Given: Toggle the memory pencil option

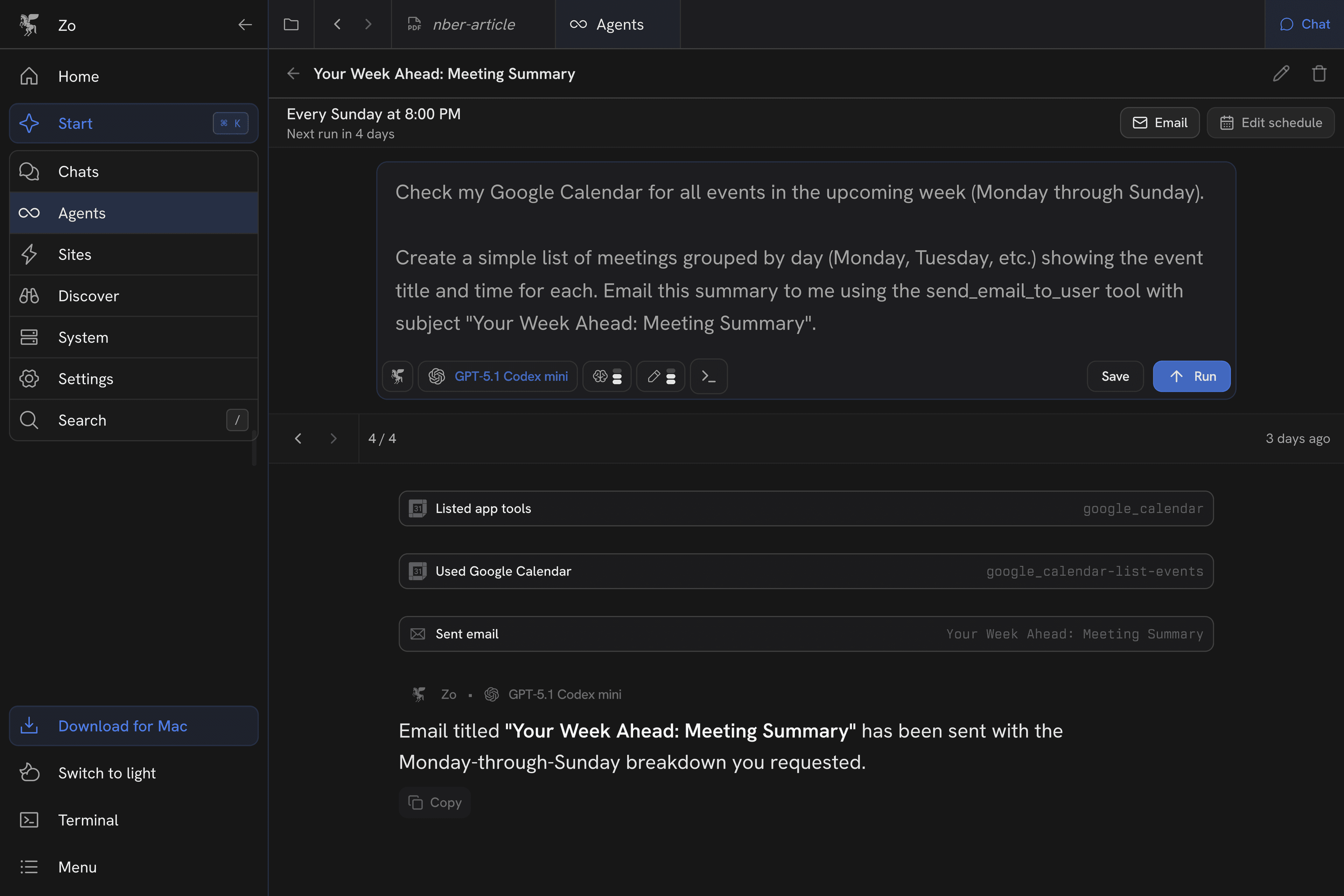Looking at the screenshot, I should tap(660, 376).
